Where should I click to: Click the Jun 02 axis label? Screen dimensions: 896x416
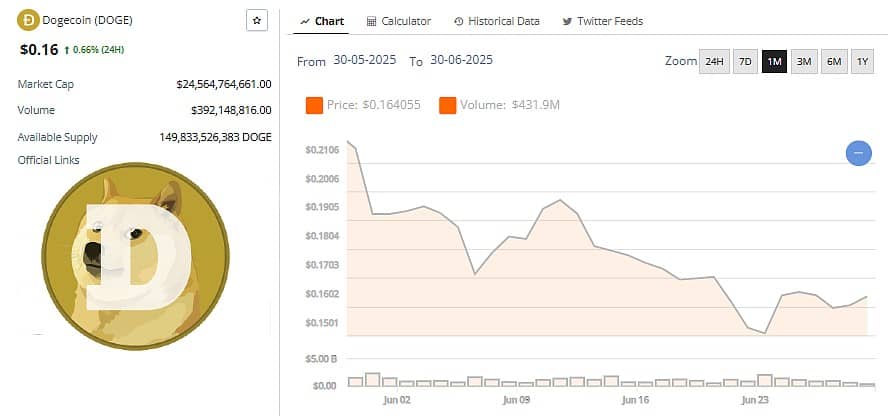[397, 400]
